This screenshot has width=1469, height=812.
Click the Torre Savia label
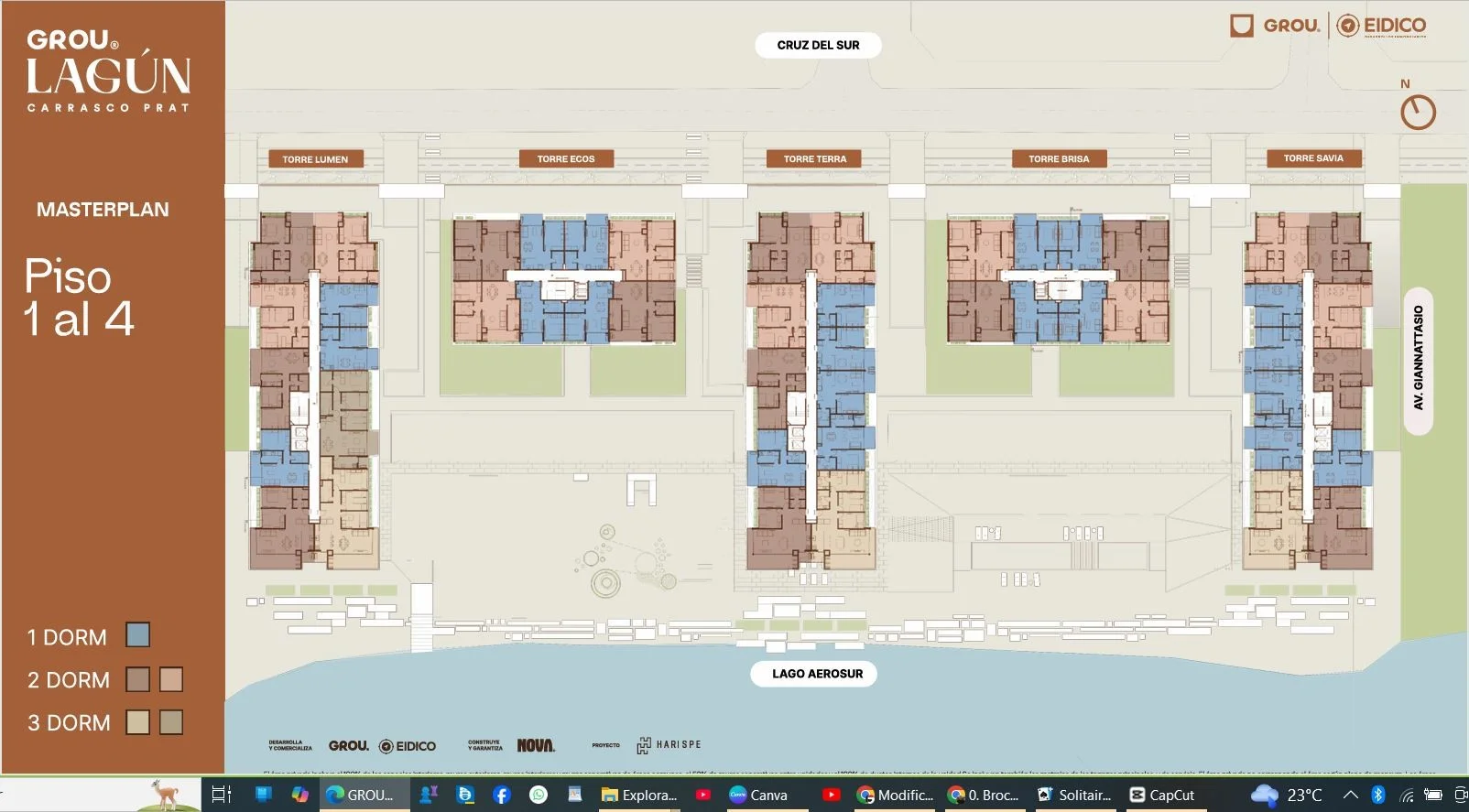point(1312,158)
